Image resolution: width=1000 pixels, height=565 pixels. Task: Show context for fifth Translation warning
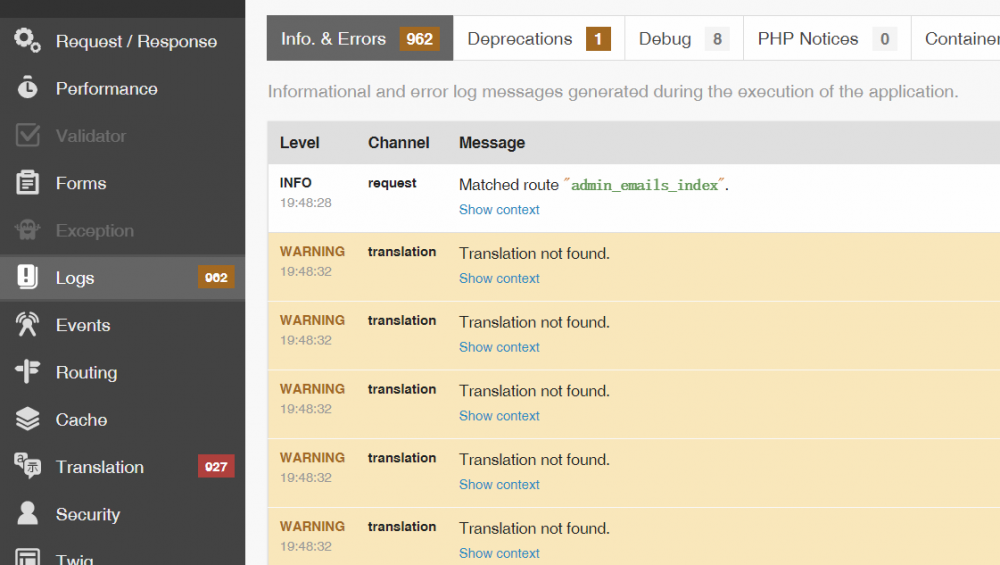click(x=499, y=553)
